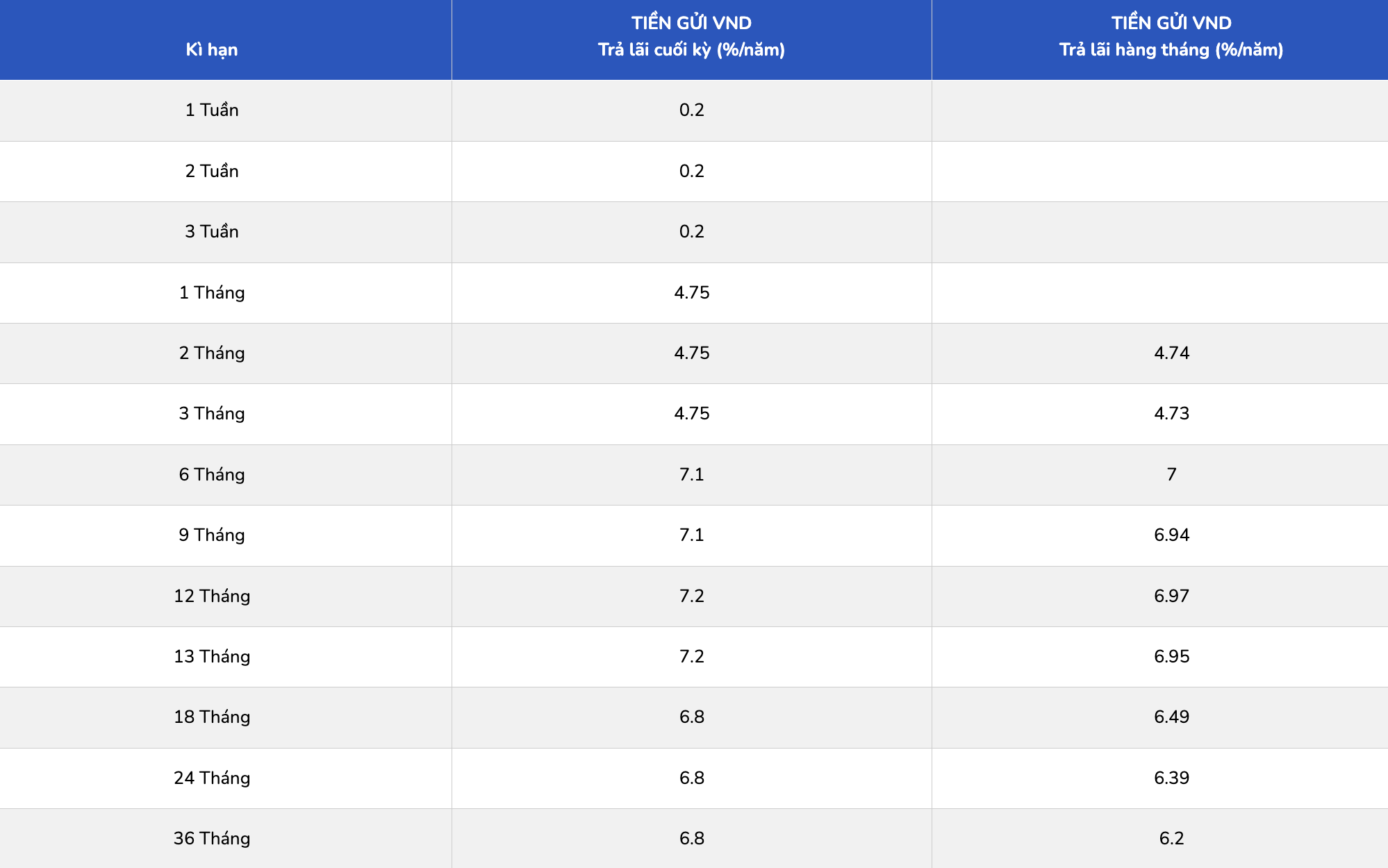Click the 6.2 monthly interest rate
The height and width of the screenshot is (868, 1388).
click(x=1171, y=838)
